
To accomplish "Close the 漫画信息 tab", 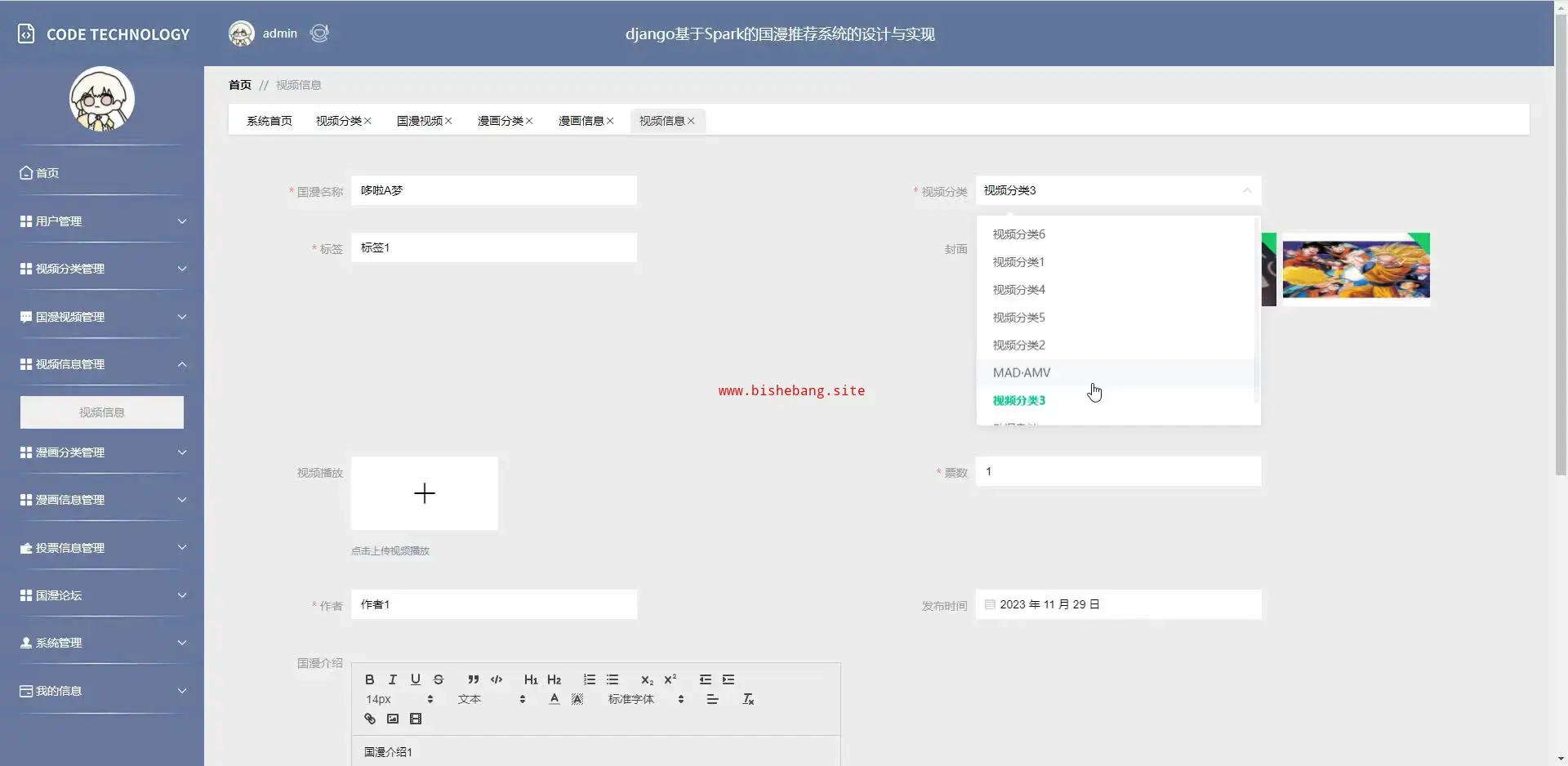I will [x=610, y=121].
